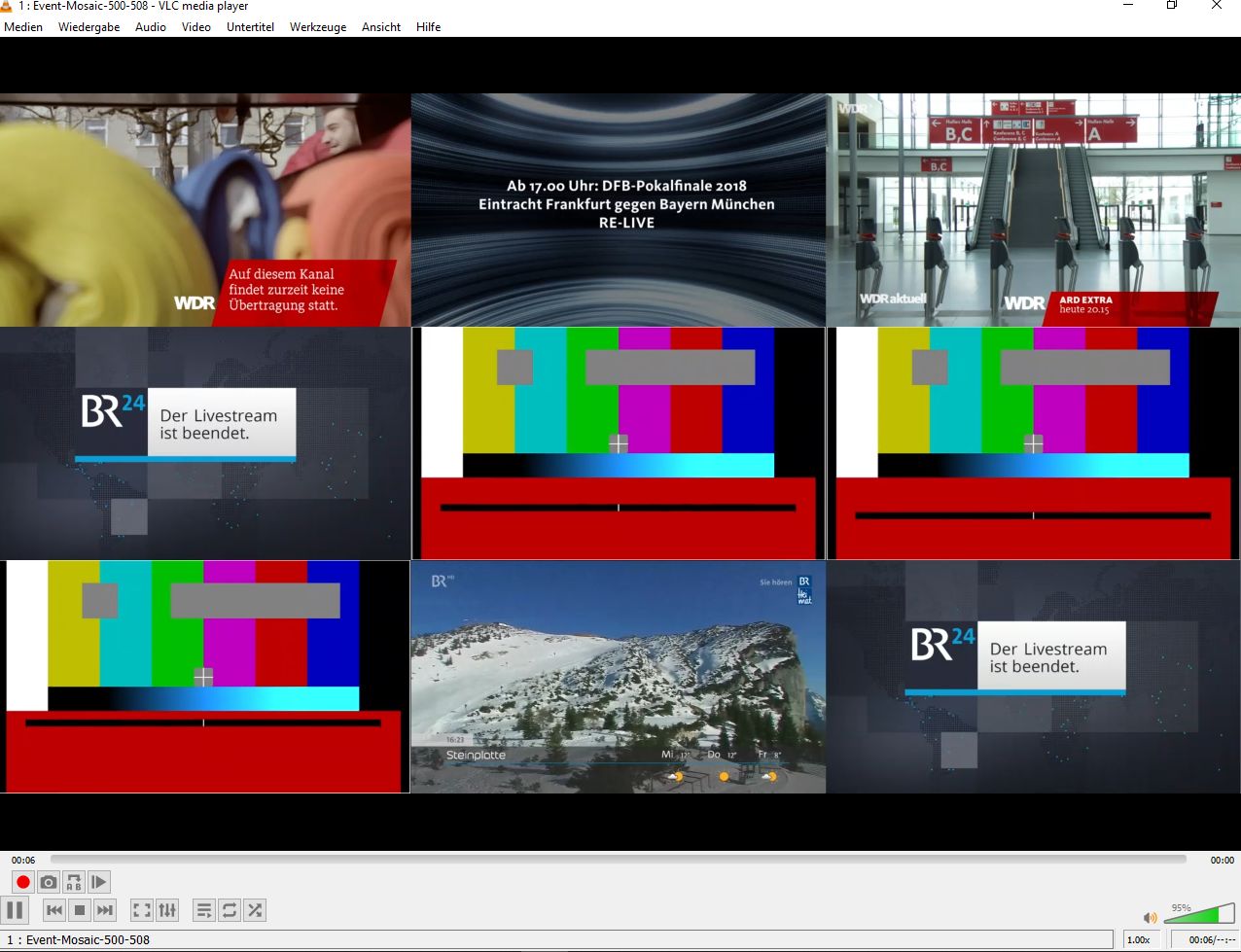Stop playback with the stop button
The image size is (1241, 952).
click(80, 910)
